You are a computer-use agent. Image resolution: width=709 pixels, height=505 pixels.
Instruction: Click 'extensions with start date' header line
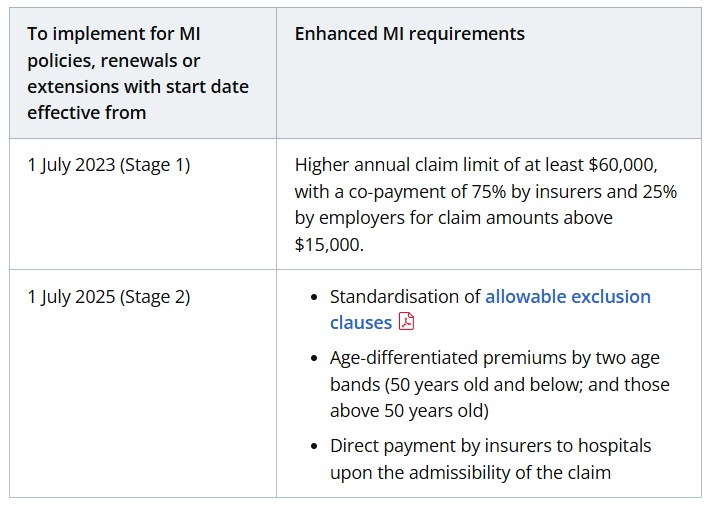pos(138,86)
